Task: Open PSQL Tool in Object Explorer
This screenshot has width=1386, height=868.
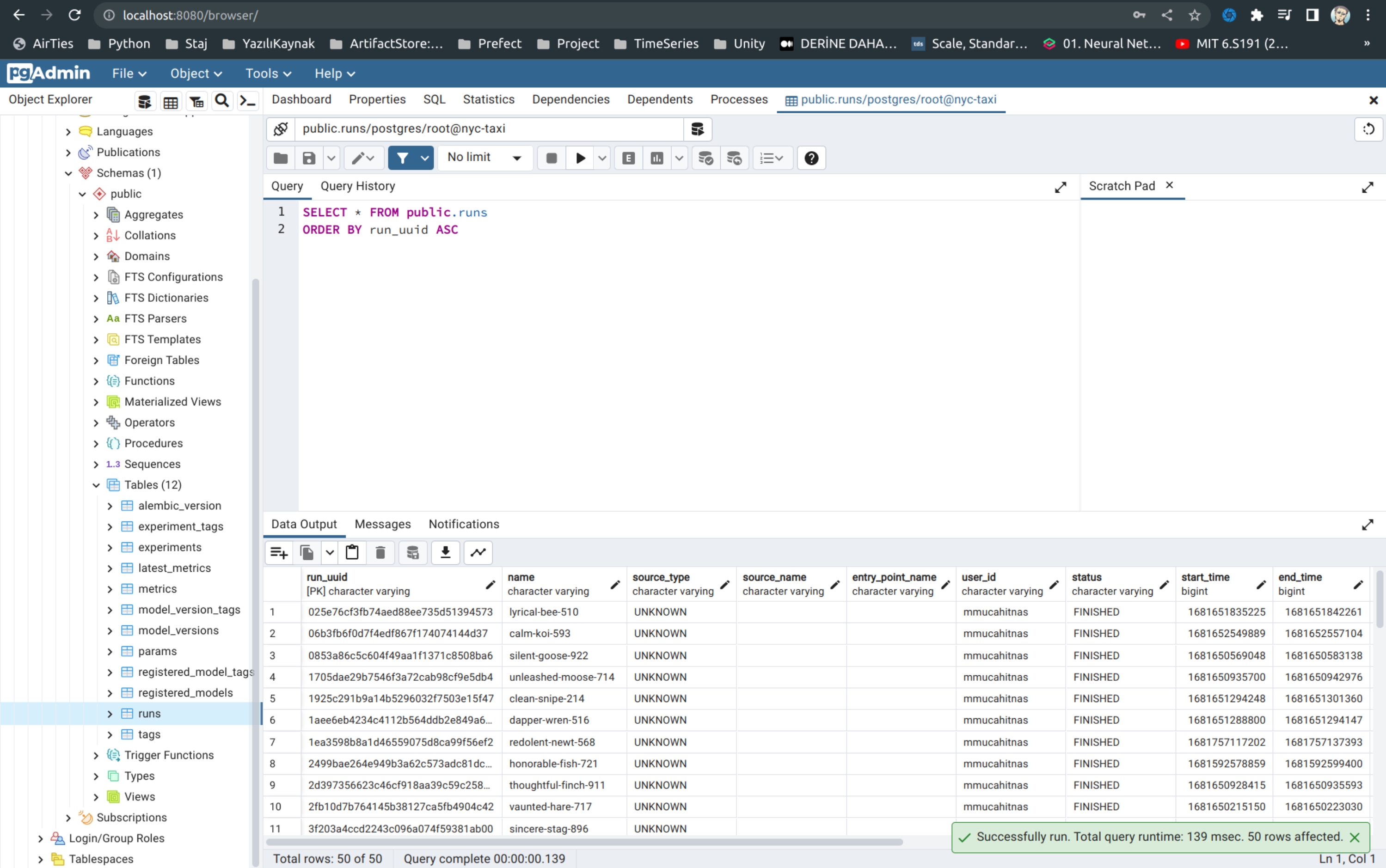Action: [x=247, y=101]
